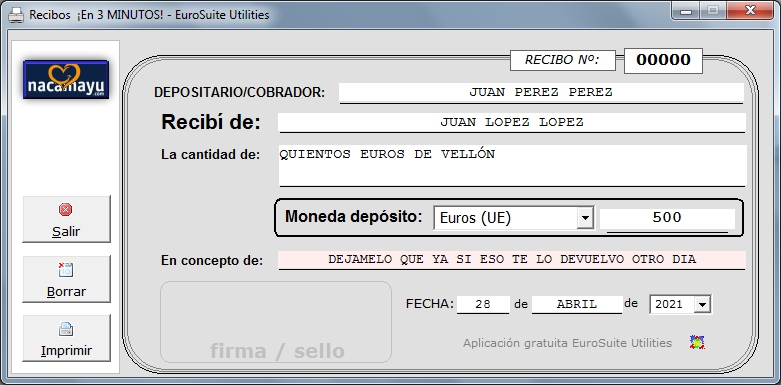Click the Recibí de name field
The width and height of the screenshot is (781, 385).
[512, 123]
